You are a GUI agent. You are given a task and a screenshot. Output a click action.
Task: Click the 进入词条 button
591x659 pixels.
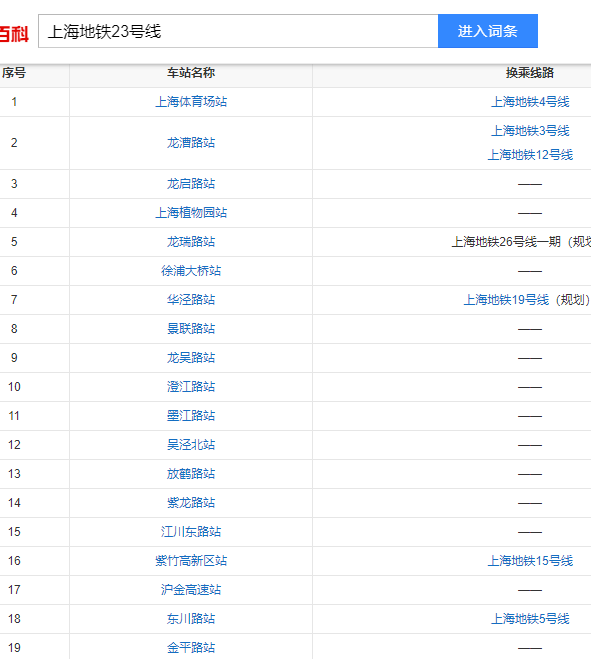(488, 31)
